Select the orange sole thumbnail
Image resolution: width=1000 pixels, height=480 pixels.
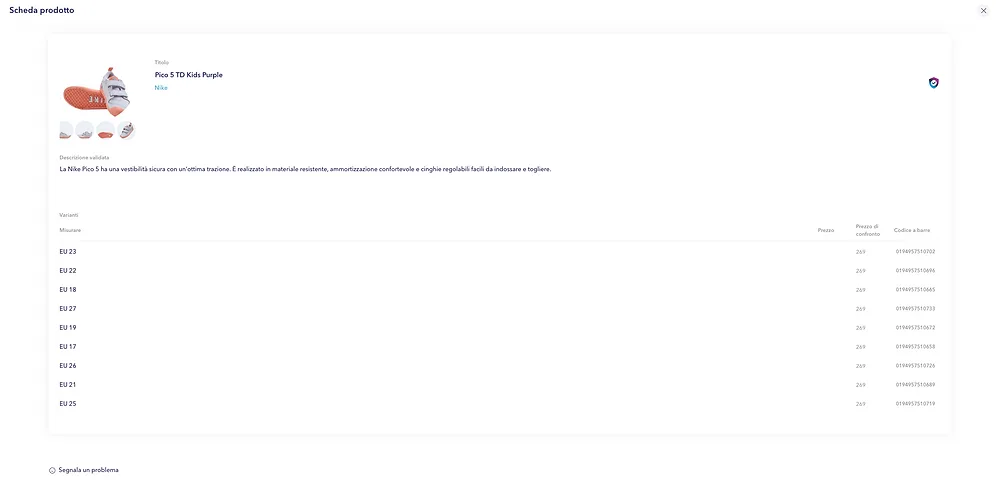point(105,131)
